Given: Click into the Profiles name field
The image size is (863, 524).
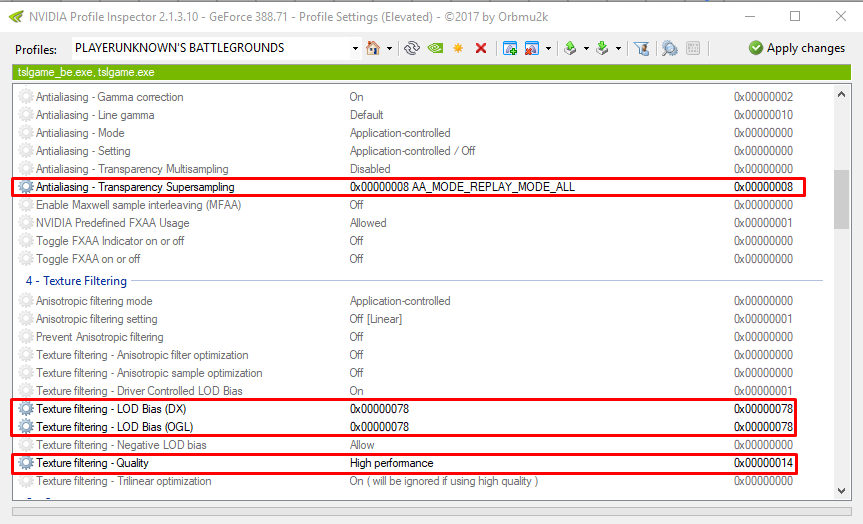Looking at the screenshot, I should (x=211, y=48).
